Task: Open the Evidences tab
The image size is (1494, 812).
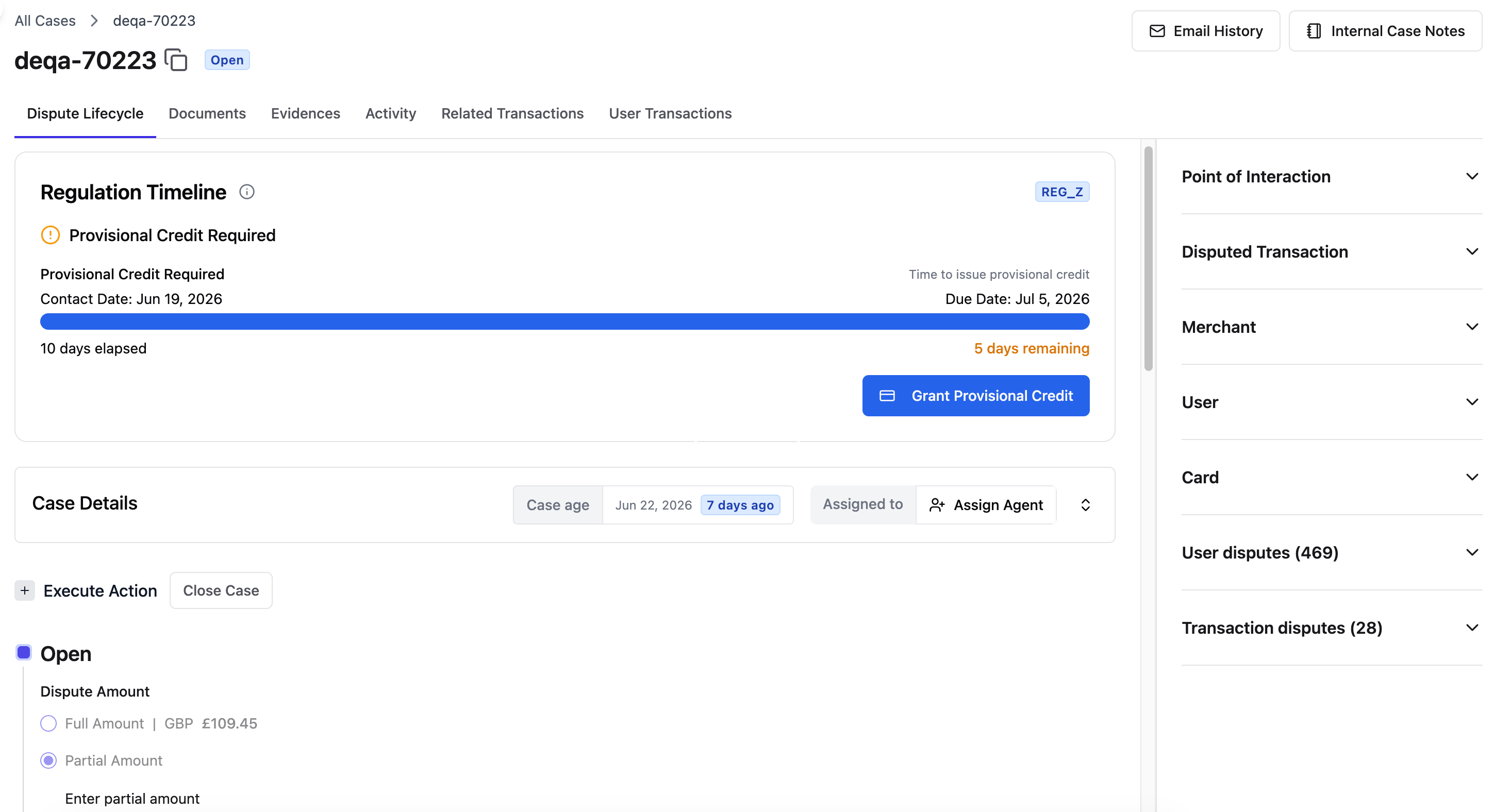Action: point(306,113)
